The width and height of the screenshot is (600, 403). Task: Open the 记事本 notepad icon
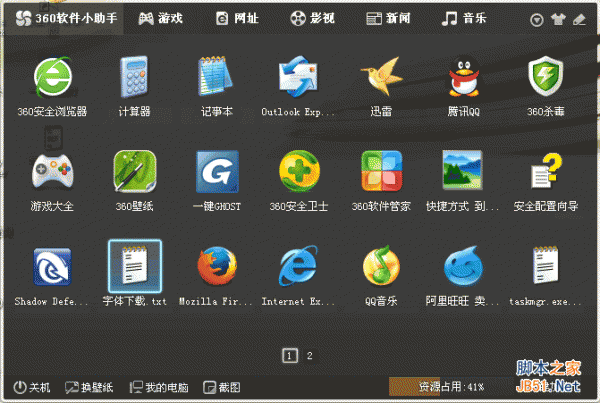[x=216, y=77]
